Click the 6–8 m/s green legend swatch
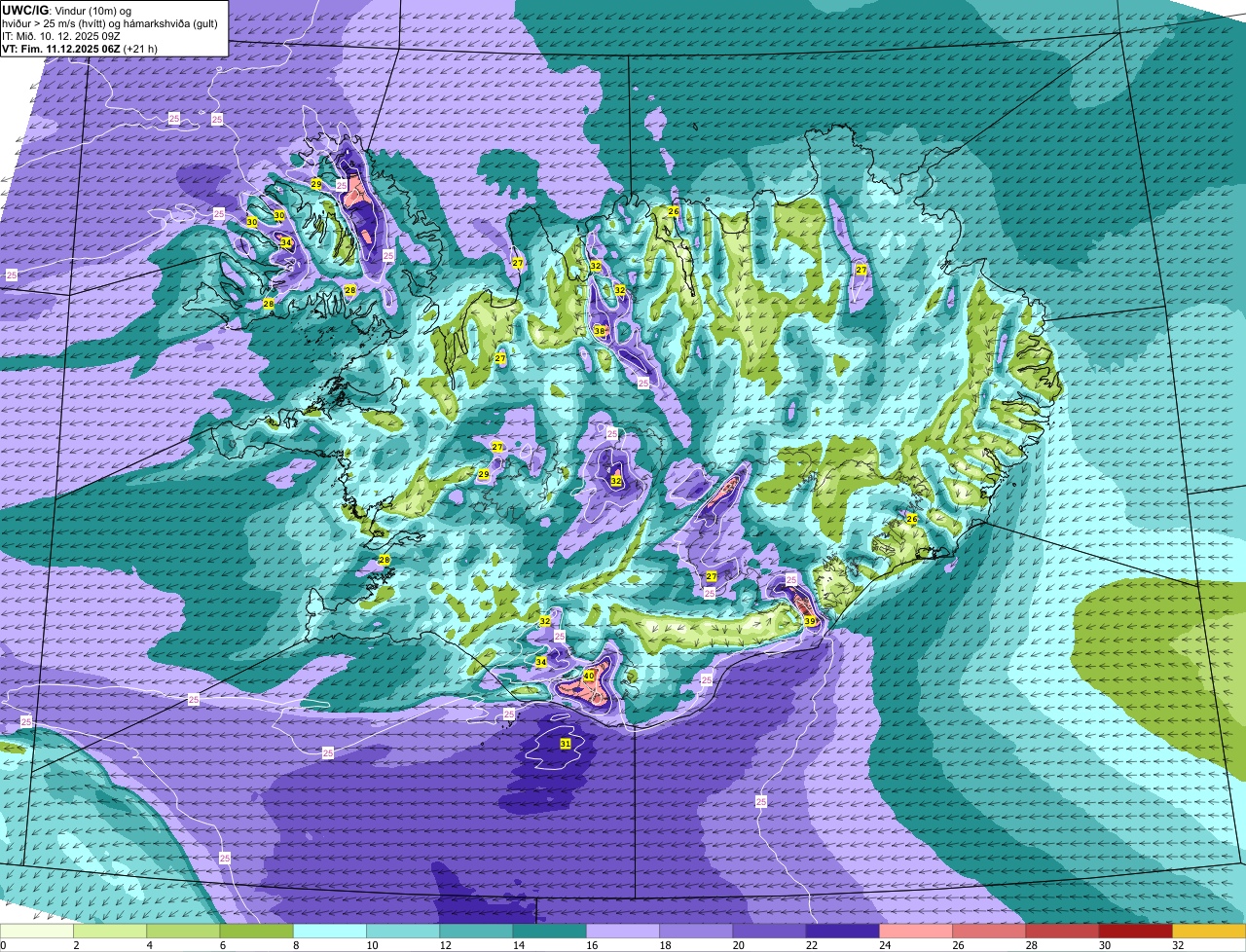The width and height of the screenshot is (1246, 952). pos(256,931)
